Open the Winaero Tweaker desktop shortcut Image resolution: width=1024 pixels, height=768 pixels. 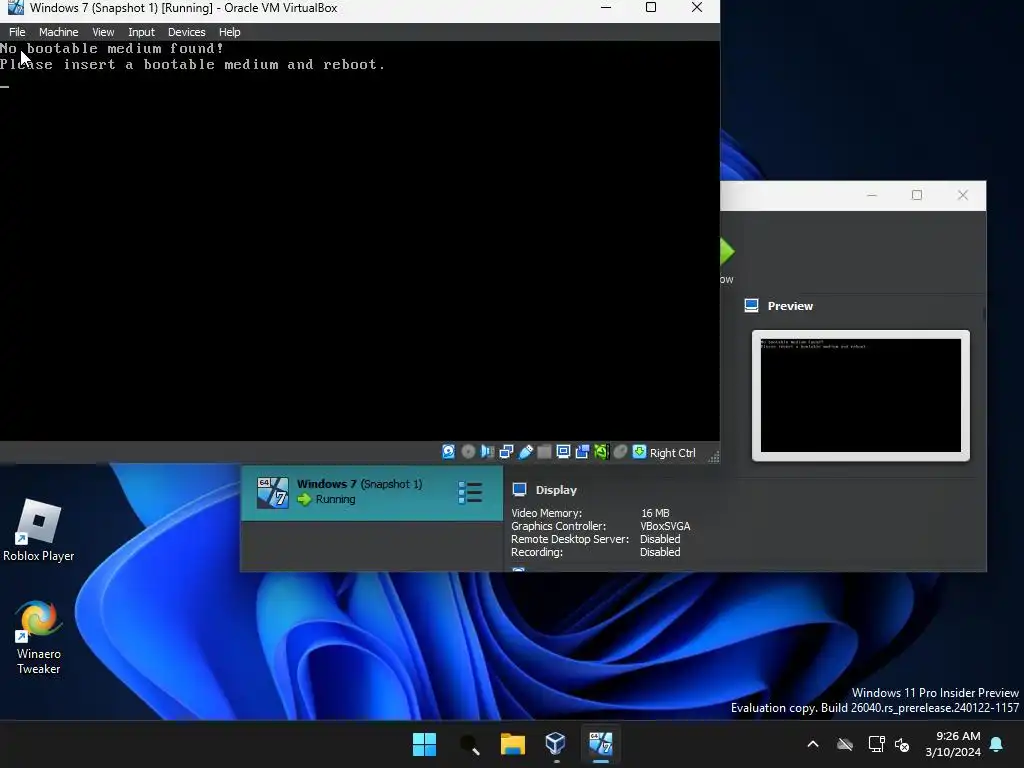(x=39, y=637)
